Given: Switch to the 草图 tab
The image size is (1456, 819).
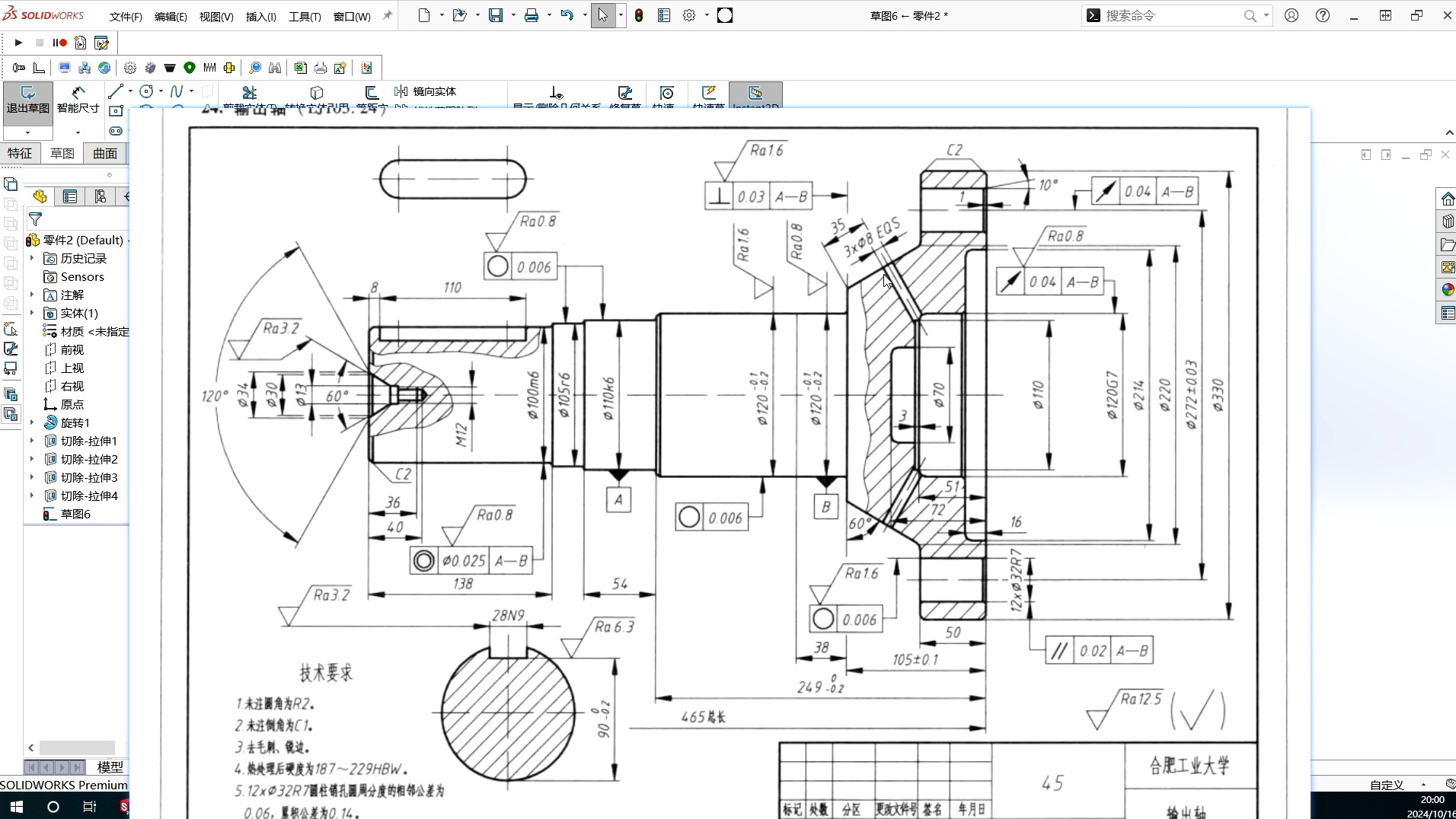Looking at the screenshot, I should [62, 153].
